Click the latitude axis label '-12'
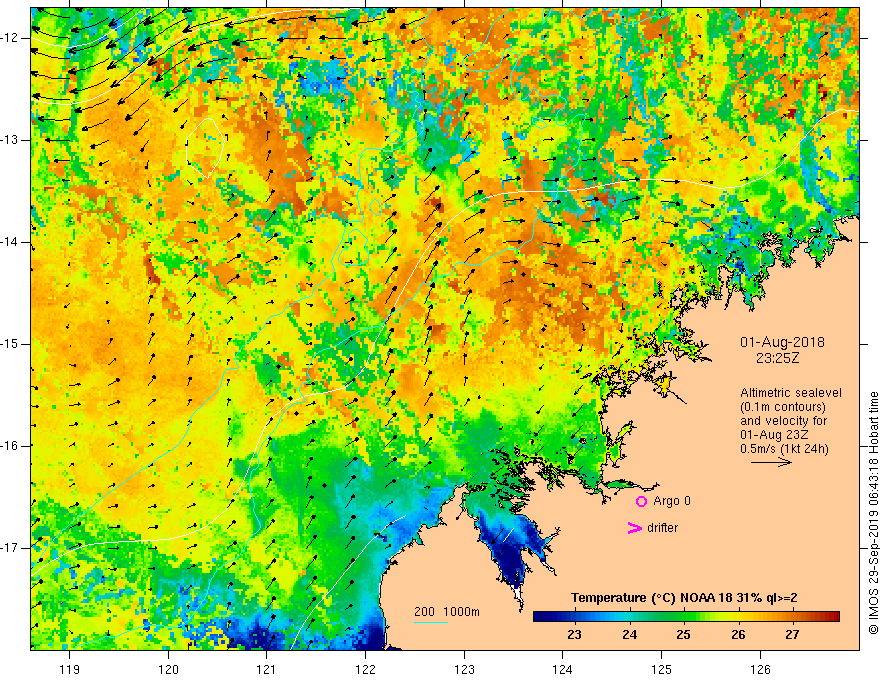Image resolution: width=880 pixels, height=680 pixels. click(11, 38)
